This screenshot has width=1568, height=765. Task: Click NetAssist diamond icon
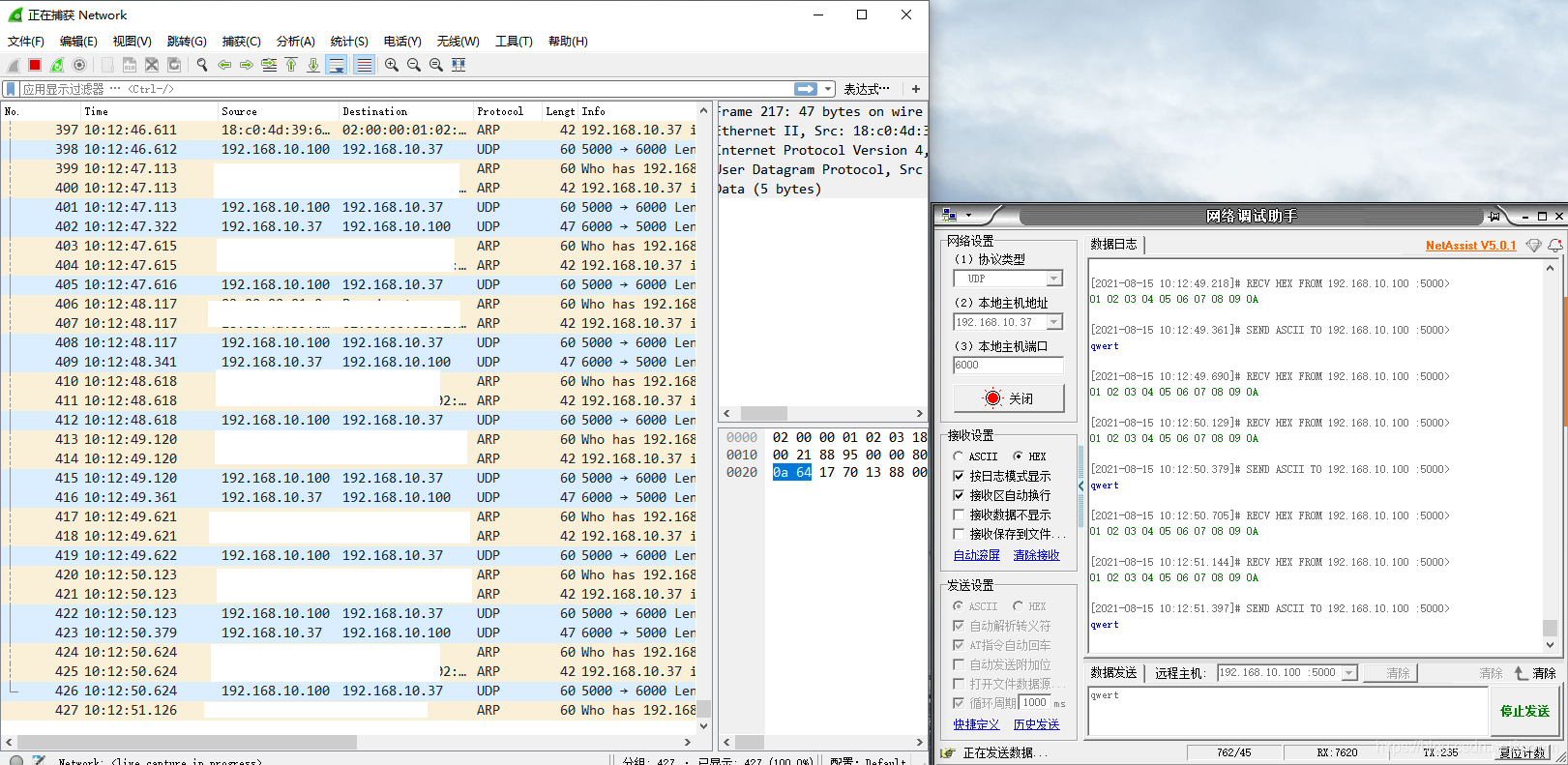pos(1533,246)
